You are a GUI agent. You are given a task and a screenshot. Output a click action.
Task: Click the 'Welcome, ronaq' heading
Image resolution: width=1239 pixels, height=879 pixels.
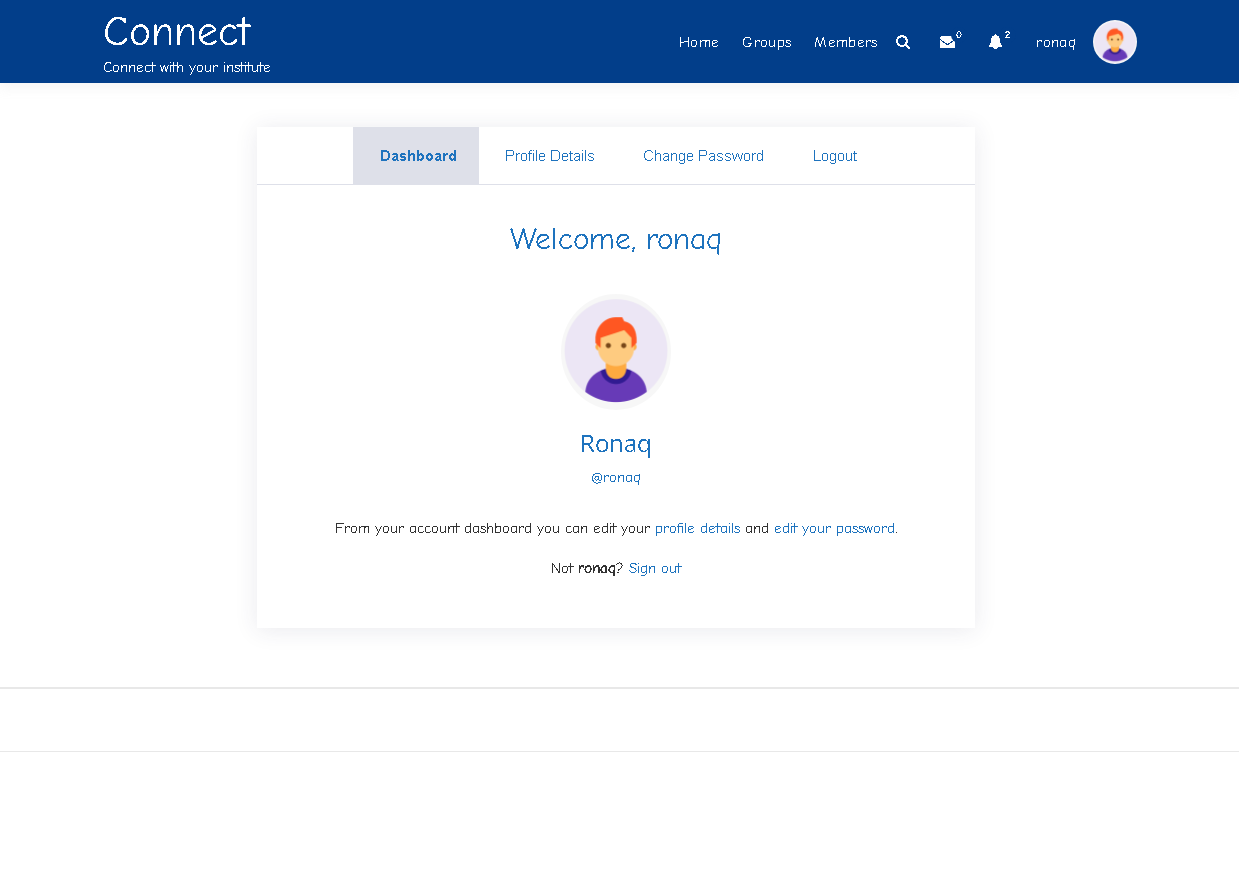616,239
